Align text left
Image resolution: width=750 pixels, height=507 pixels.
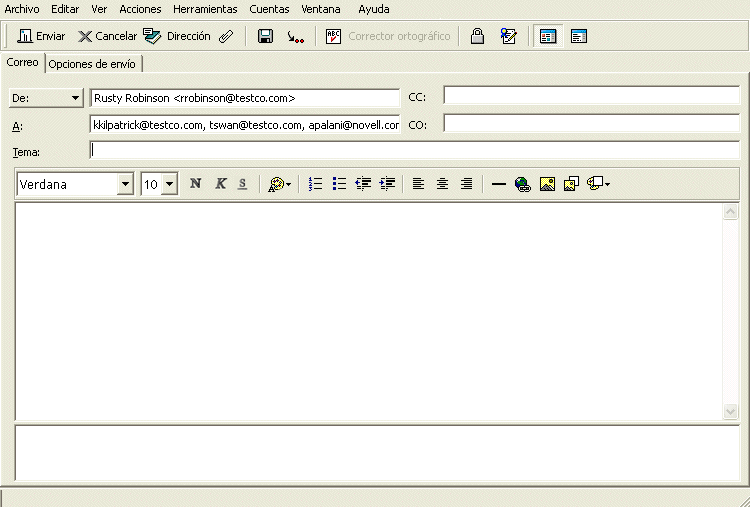(419, 184)
